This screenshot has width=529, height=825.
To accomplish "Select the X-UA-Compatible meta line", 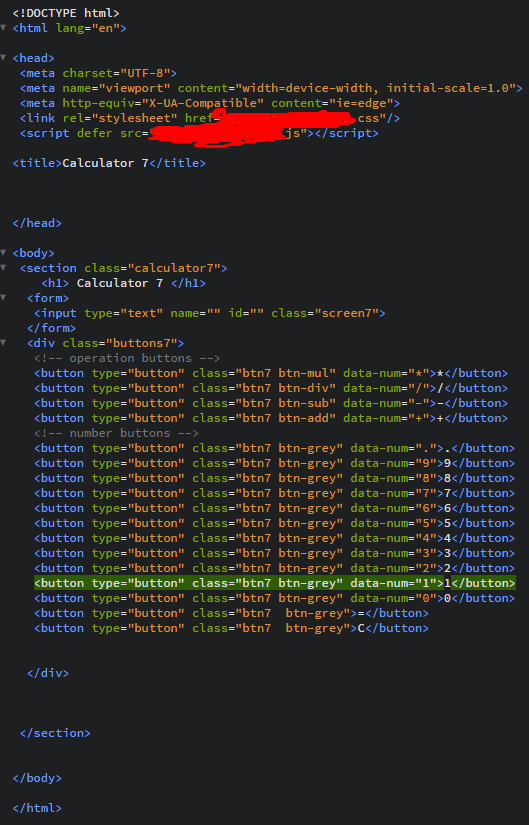I will [210, 103].
